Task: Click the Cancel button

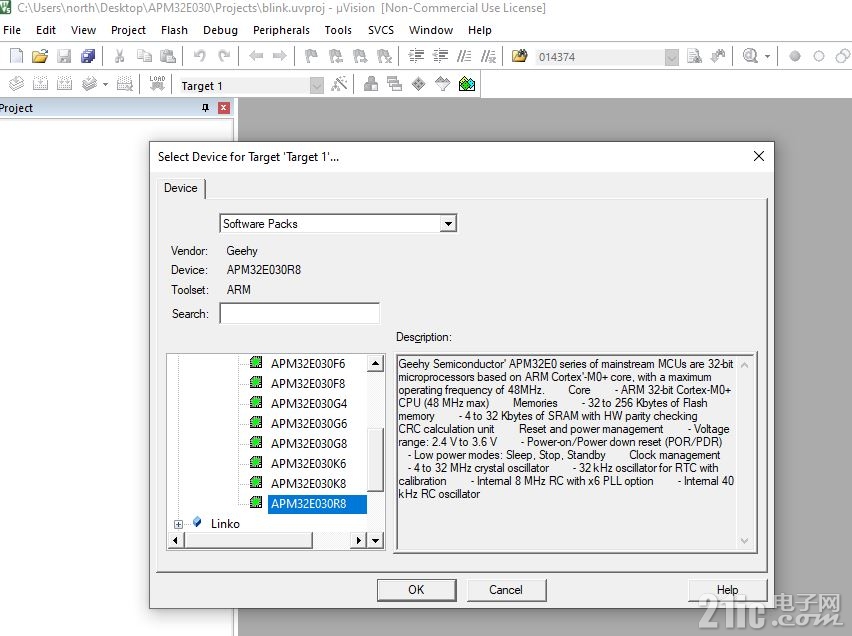Action: point(506,590)
